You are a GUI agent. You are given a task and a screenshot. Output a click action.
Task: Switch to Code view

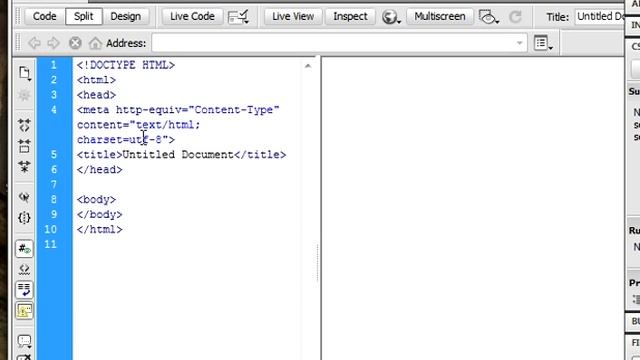tap(44, 16)
